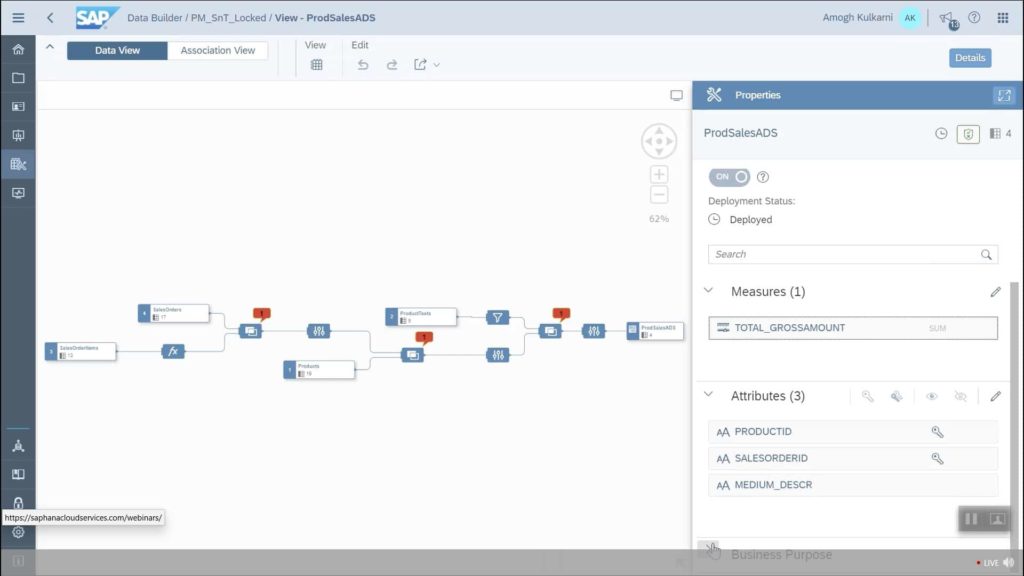Image resolution: width=1024 pixels, height=576 pixels.
Task: Undo the last edit
Action: 363,65
